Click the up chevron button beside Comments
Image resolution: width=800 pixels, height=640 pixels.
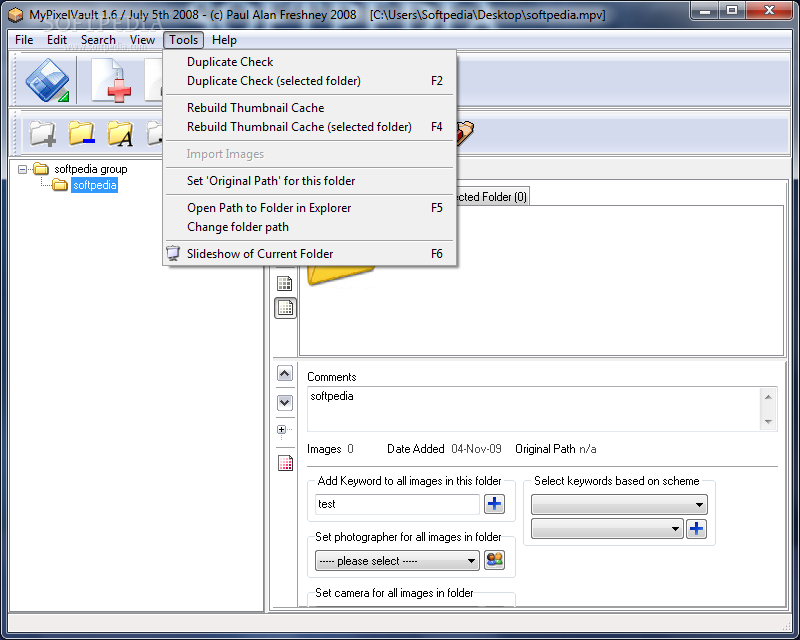pos(285,374)
